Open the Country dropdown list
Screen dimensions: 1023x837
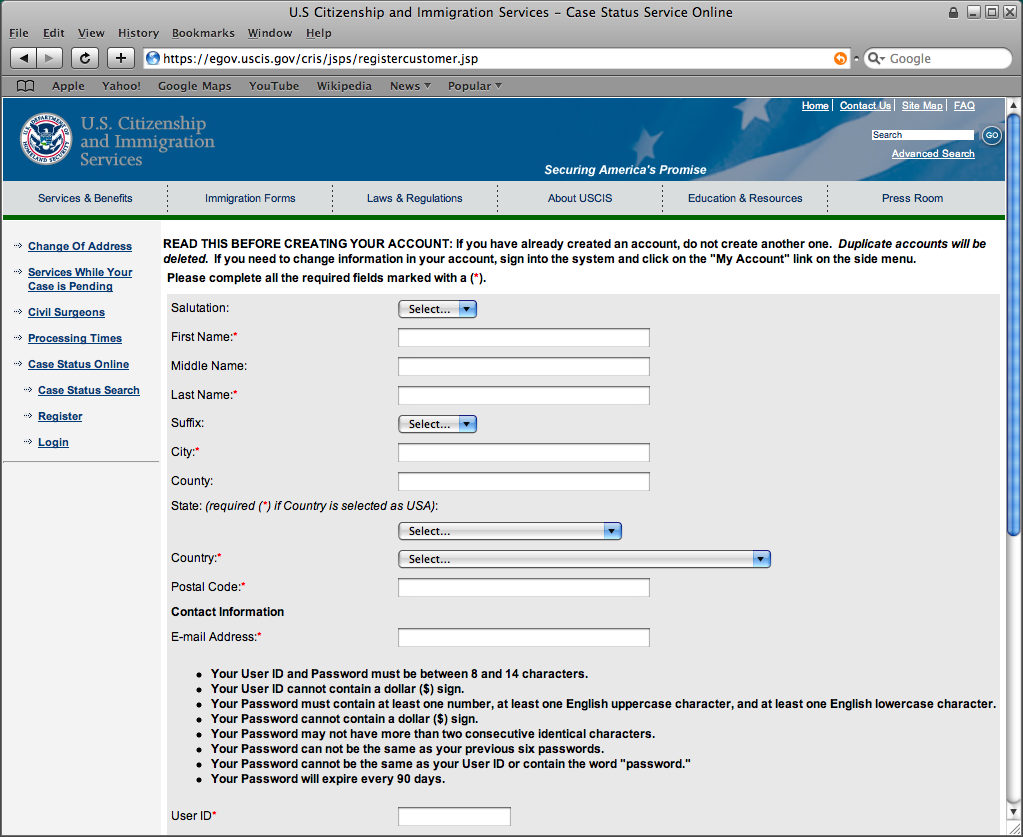pyautogui.click(x=584, y=559)
